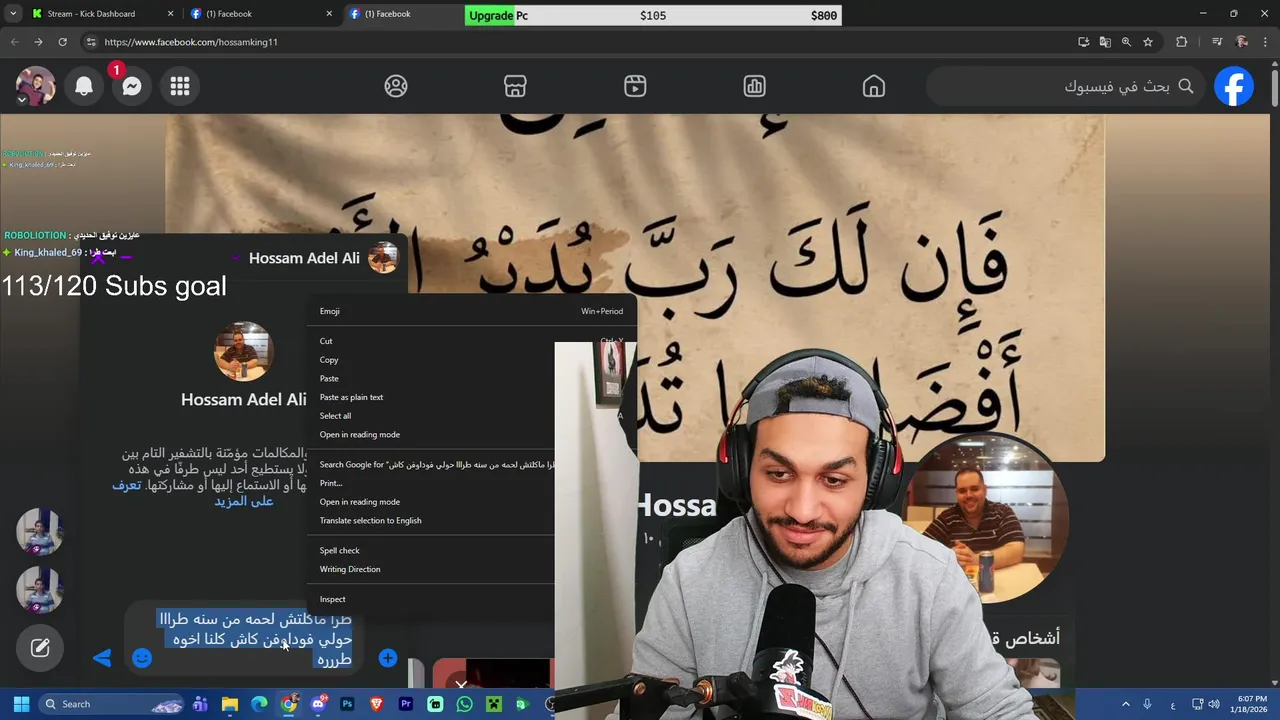Open the zoom magnifier icon

pos(1126,42)
